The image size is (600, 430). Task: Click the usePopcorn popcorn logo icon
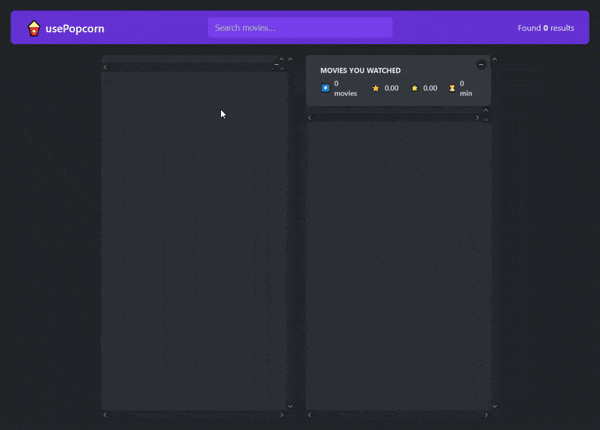tap(34, 28)
